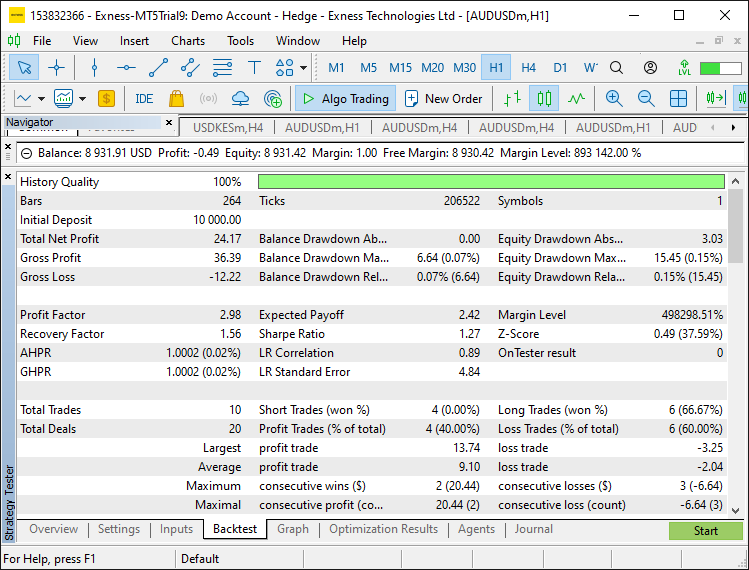Open the cloud VPS hosting icon
Viewport: 749px width, 570px height.
click(240, 99)
